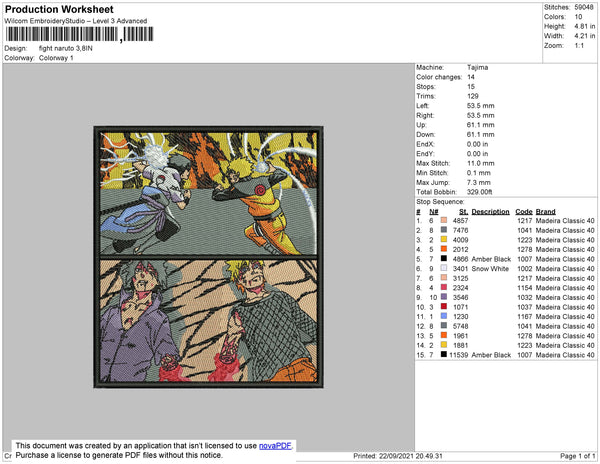Select the peach swatch in stop row 1
Screen dimensions: 600x464
443,220
